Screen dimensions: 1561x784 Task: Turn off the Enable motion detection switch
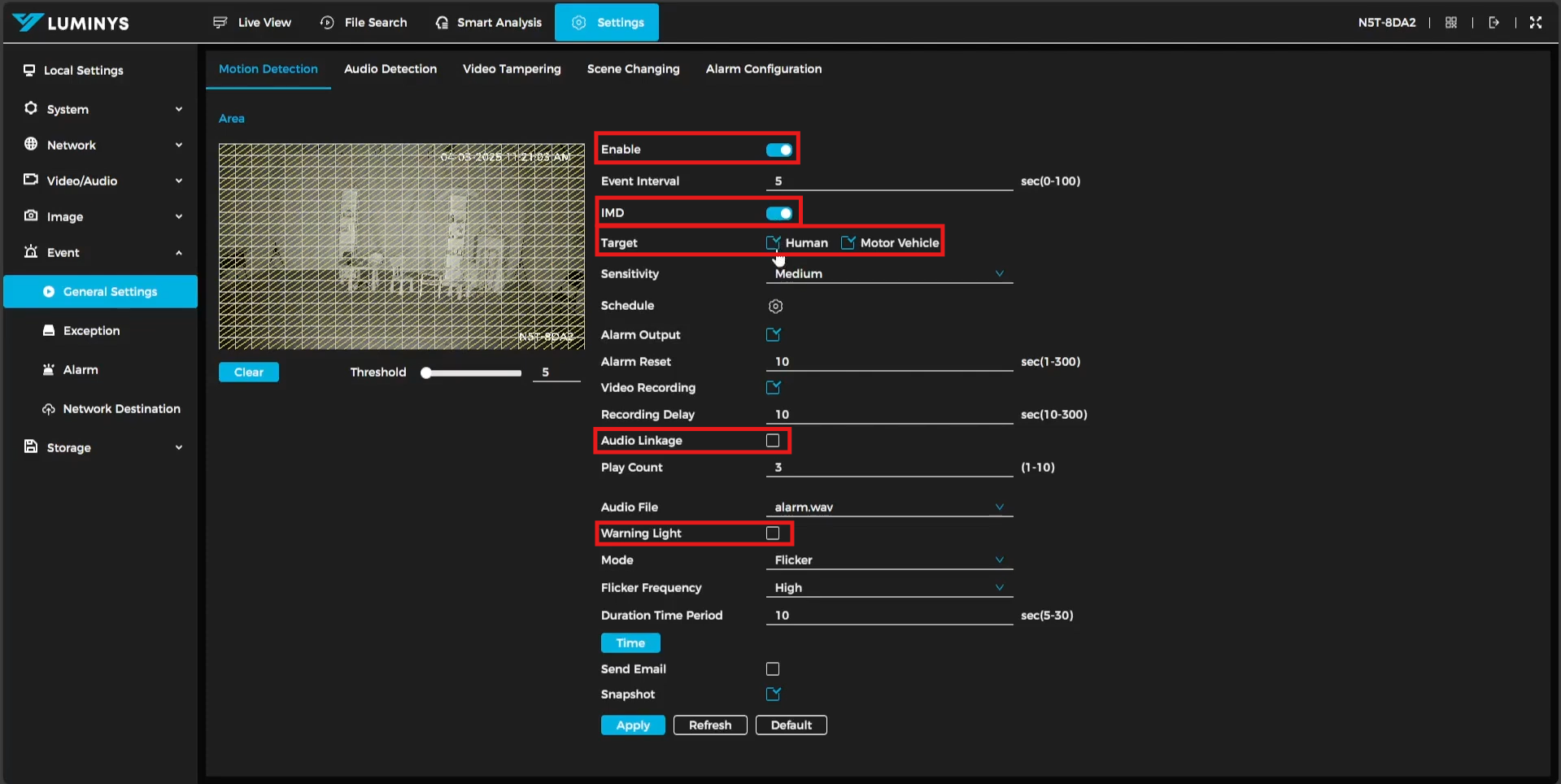click(778, 150)
